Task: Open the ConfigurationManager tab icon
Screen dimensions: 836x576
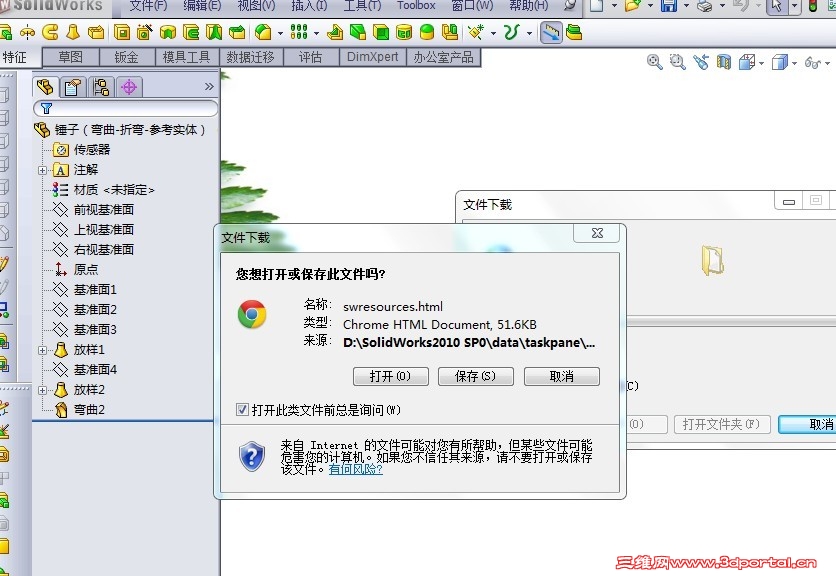Action: click(x=101, y=87)
